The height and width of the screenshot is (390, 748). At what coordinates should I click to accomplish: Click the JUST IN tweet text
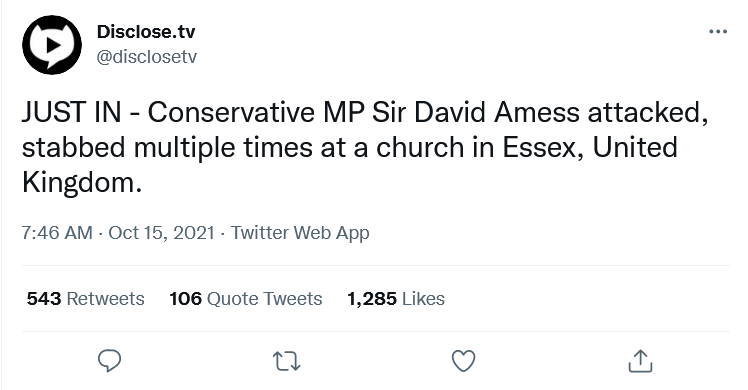[365, 148]
